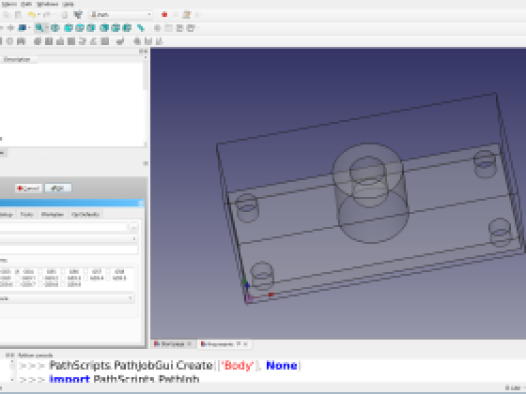The height and width of the screenshot is (394, 526).
Task: Set the right view cube icon
Action: click(91, 28)
